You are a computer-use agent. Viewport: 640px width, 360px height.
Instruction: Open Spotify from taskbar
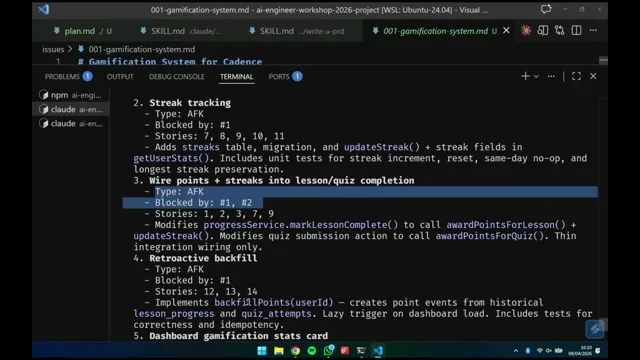click(x=311, y=351)
